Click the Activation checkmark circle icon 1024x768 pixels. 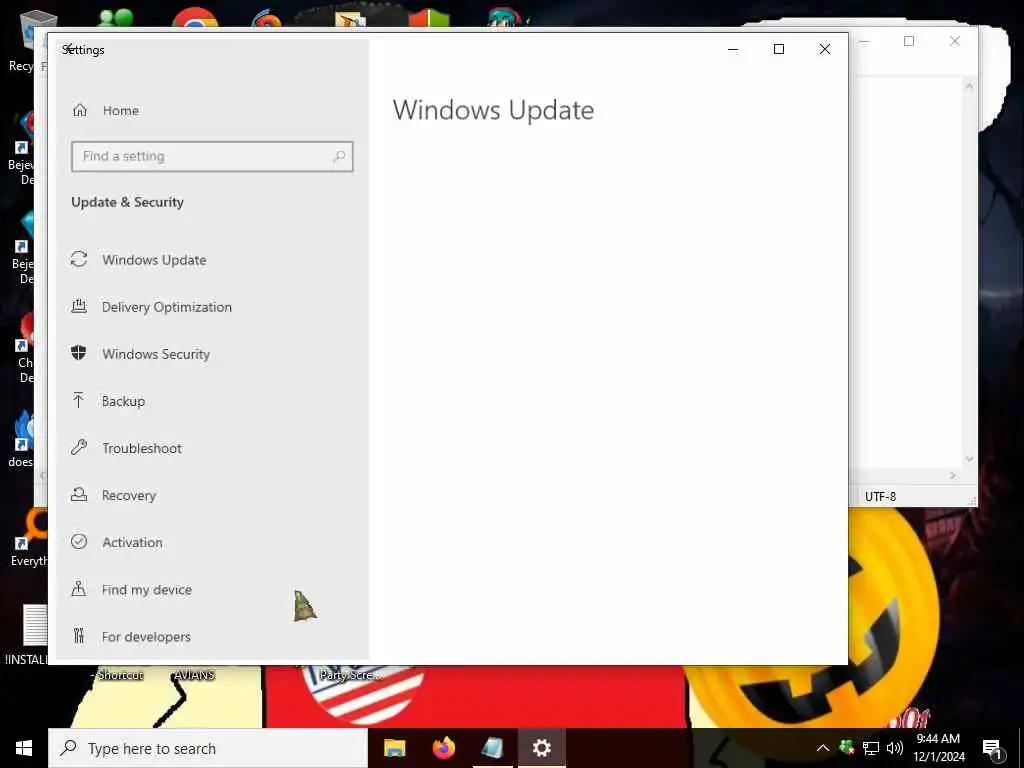pyautogui.click(x=79, y=541)
